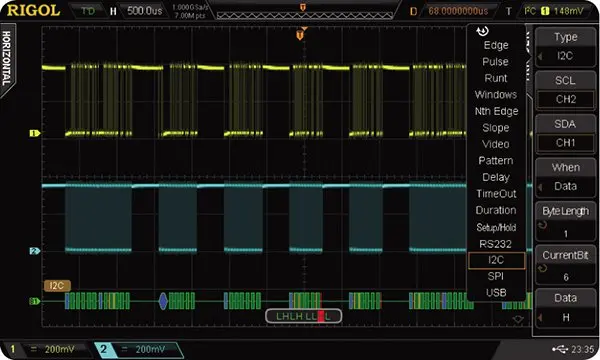This screenshot has width=600, height=360.
Task: Toggle the Data H level softkey
Action: [x=565, y=308]
